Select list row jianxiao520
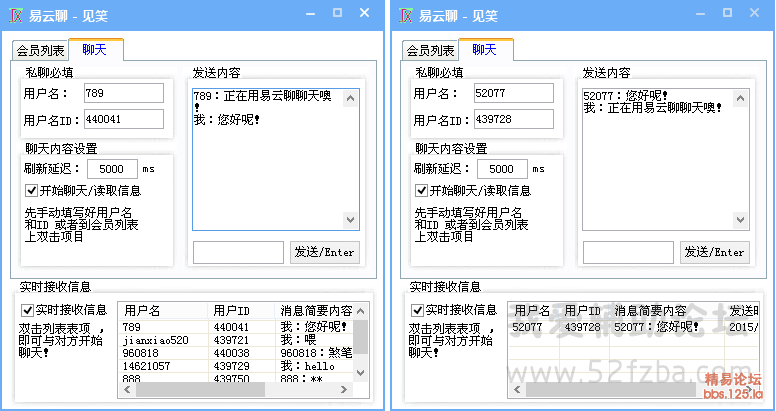776x411 pixels. [x=237, y=340]
